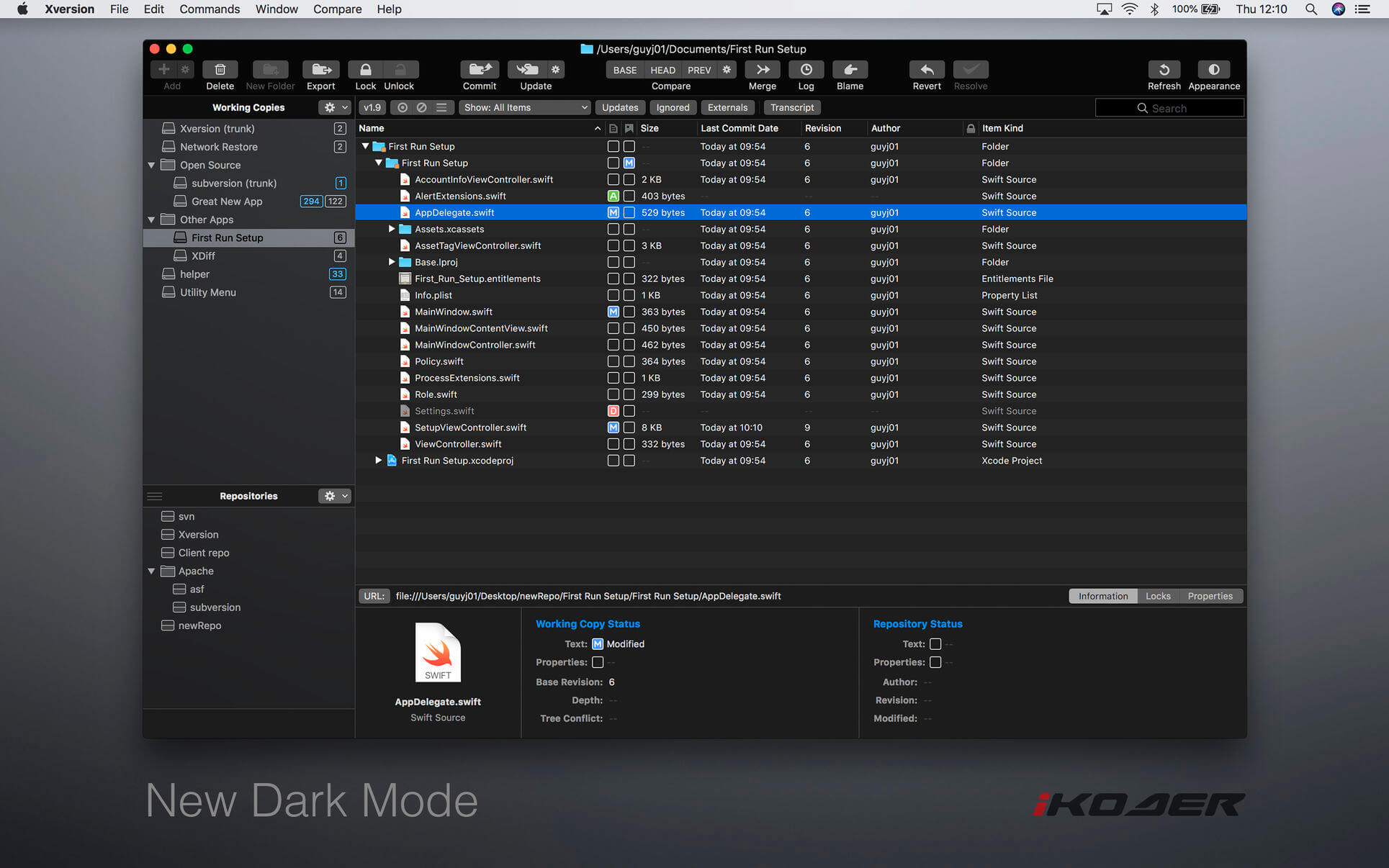Click the Export folder icon
This screenshot has width=1389, height=868.
click(320, 70)
